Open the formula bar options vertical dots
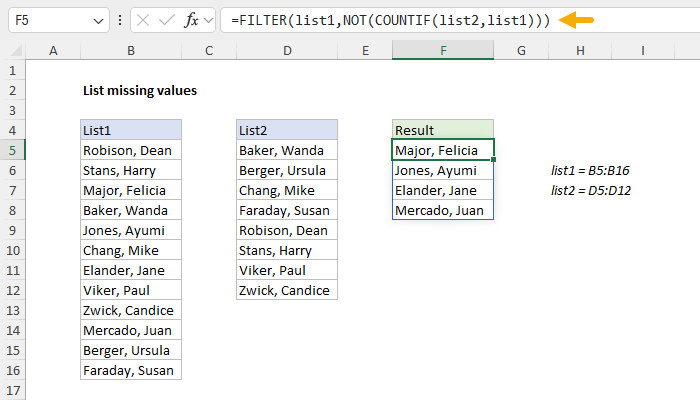 (x=120, y=20)
